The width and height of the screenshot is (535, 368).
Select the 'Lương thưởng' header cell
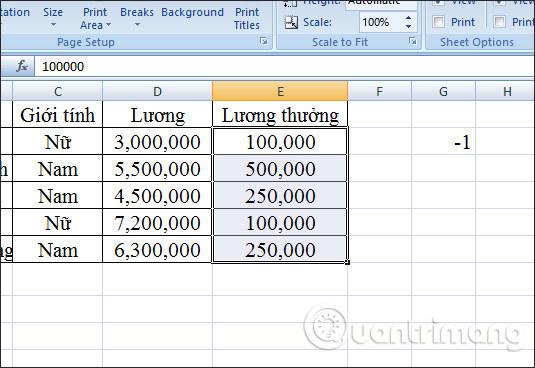click(280, 115)
